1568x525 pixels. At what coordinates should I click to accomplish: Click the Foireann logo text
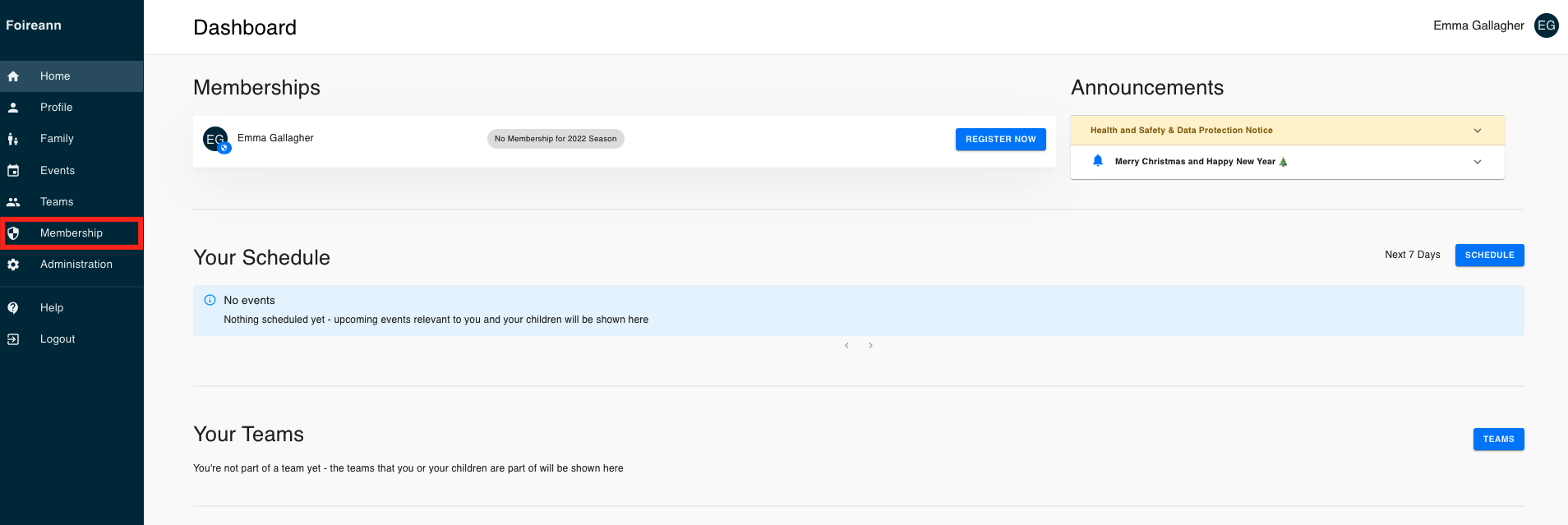pos(34,25)
